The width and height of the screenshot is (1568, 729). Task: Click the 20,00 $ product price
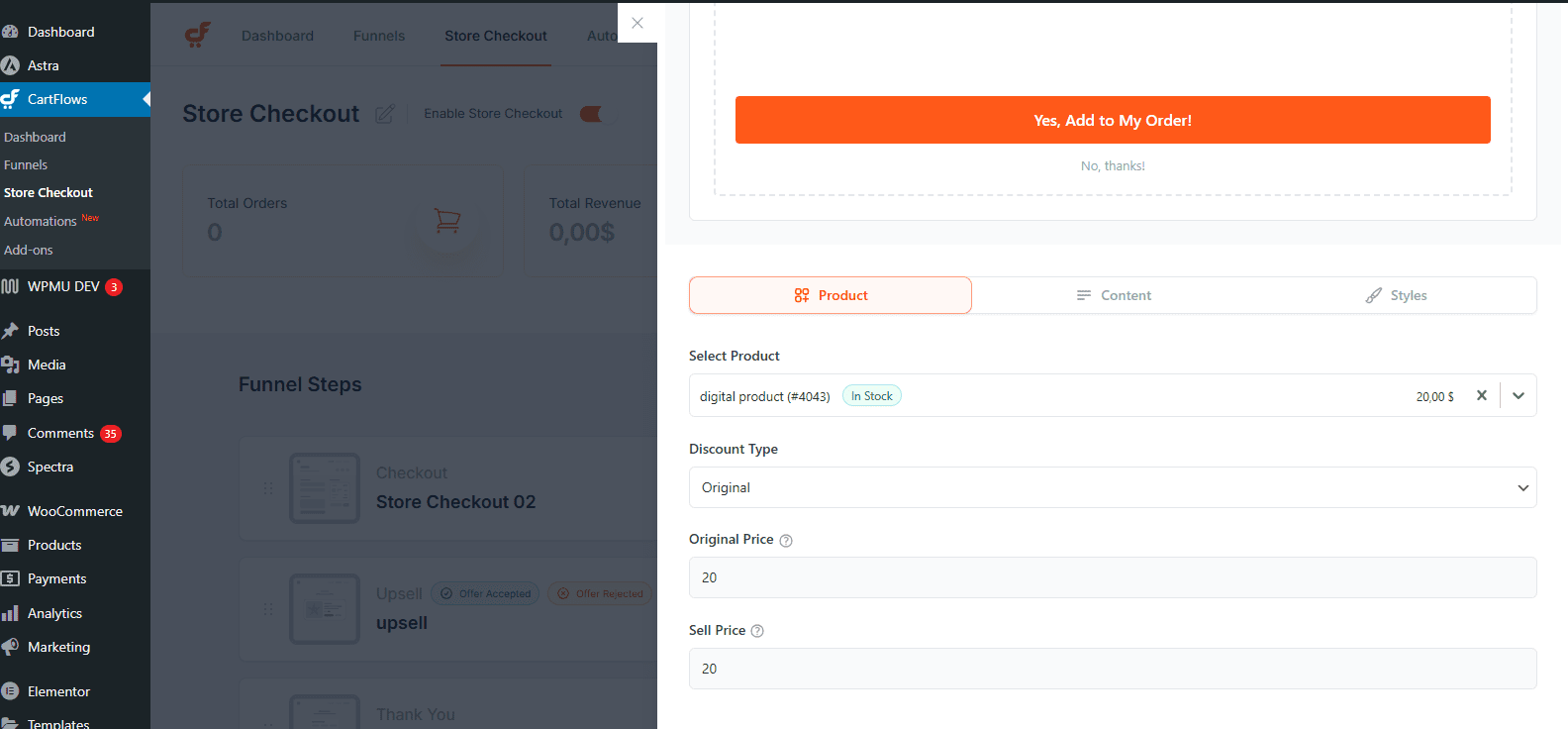point(1434,396)
